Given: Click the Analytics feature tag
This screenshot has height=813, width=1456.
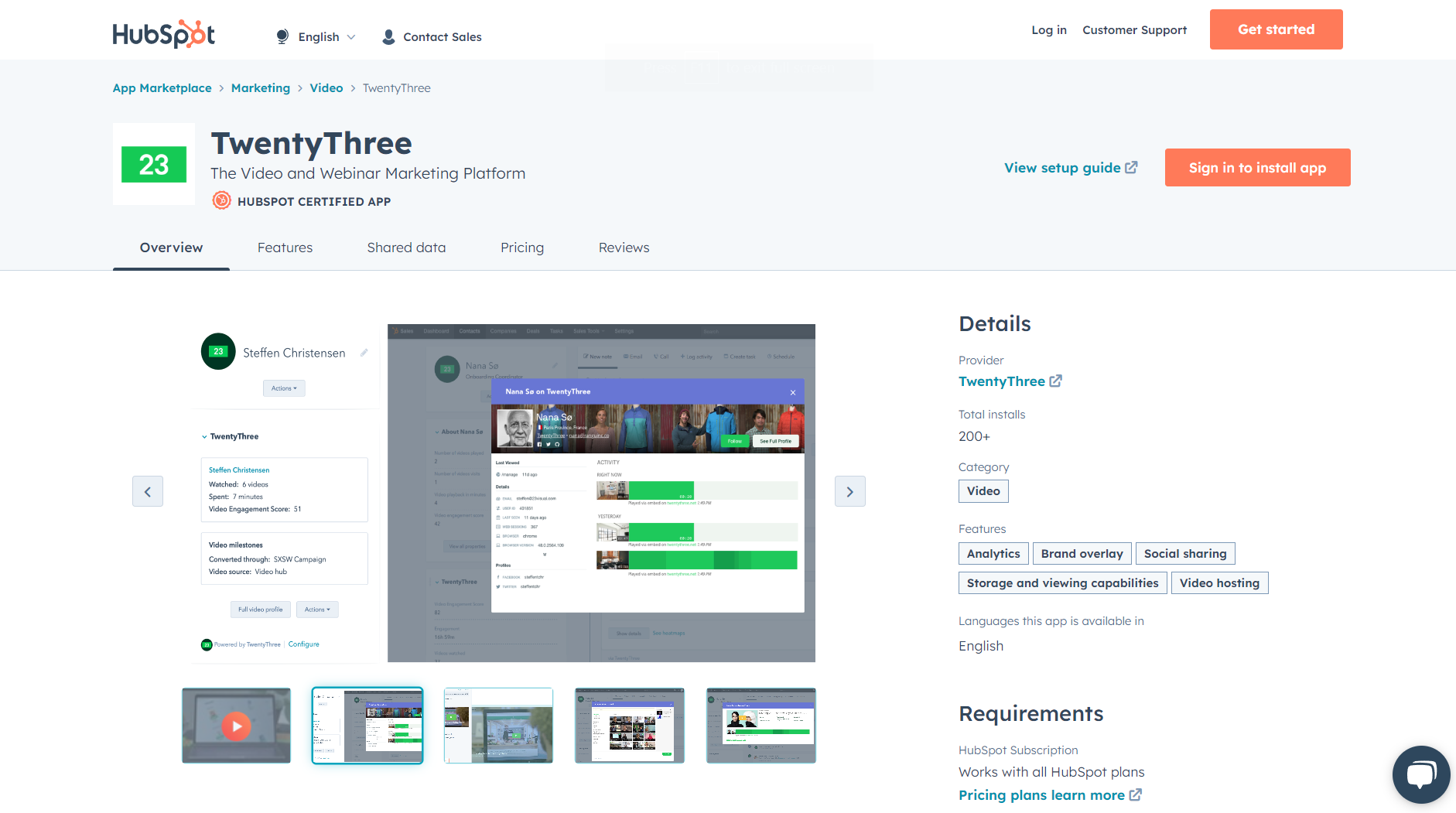Looking at the screenshot, I should (993, 554).
